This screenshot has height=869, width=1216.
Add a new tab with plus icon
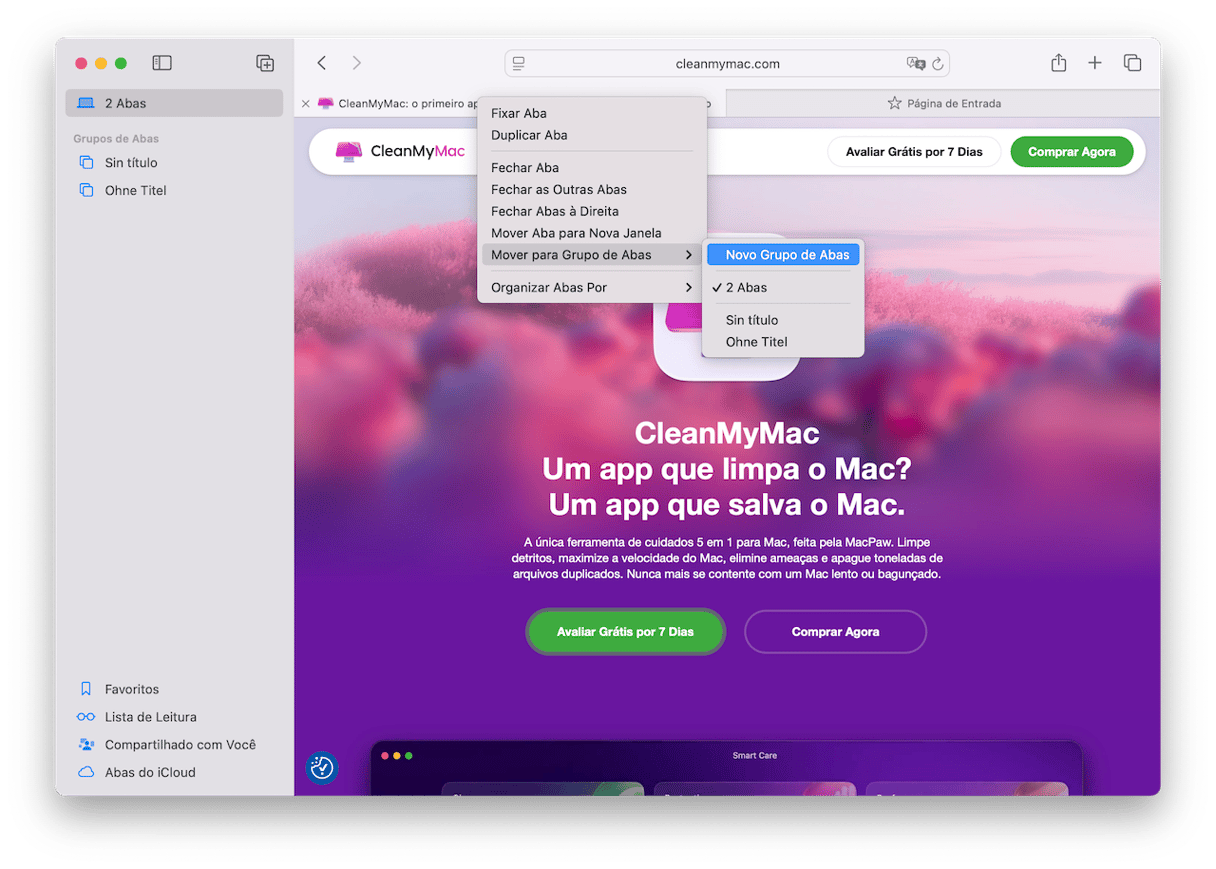(x=1095, y=63)
